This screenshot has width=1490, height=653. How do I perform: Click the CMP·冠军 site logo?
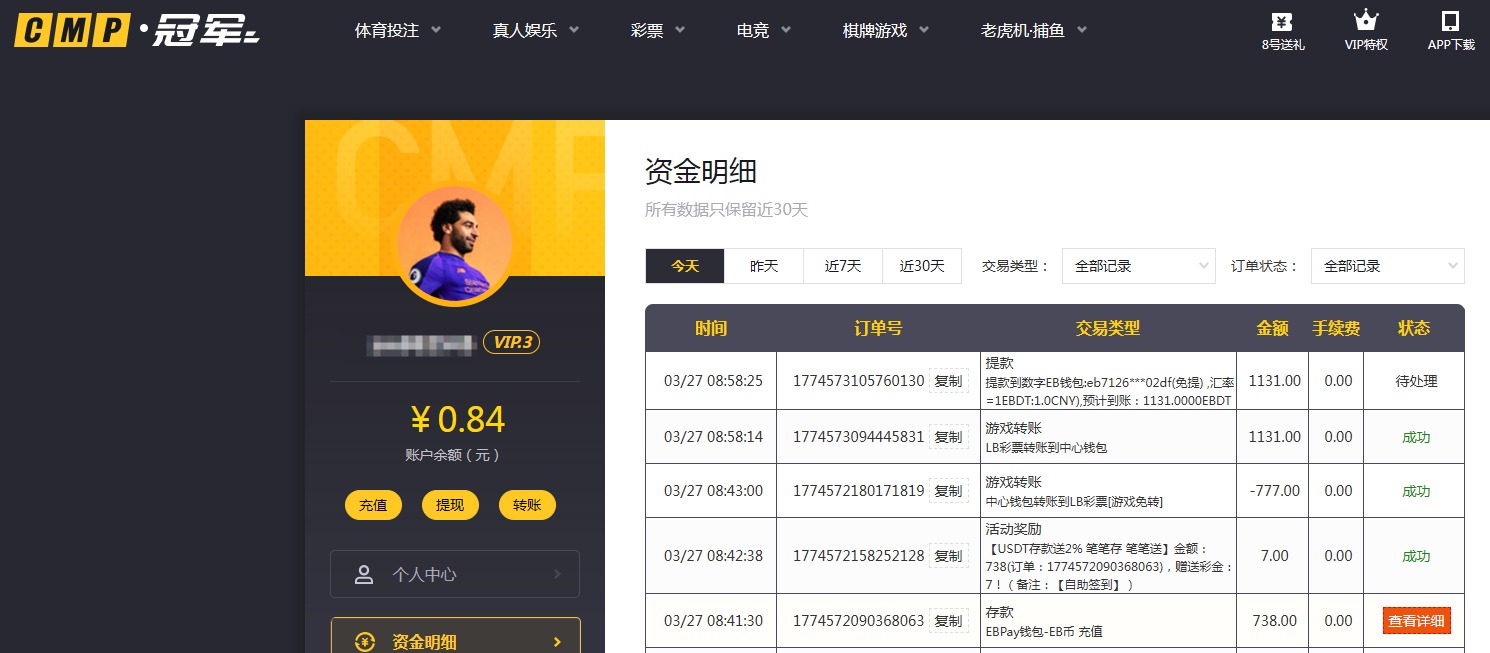135,30
